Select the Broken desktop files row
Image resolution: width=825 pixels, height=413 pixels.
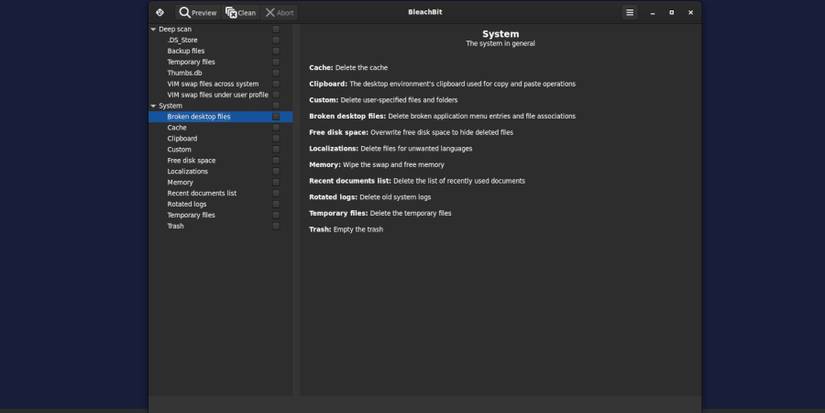point(220,116)
